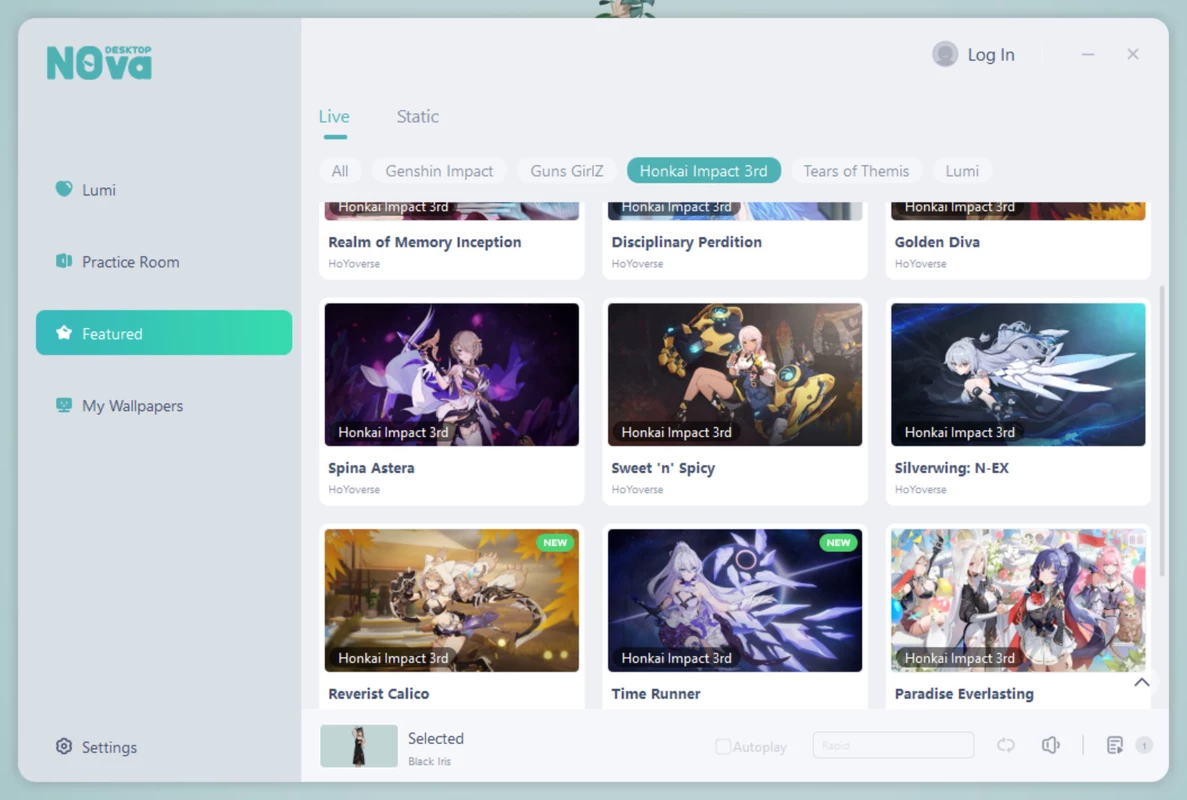Filter by Tears of Themis
The image size is (1187, 800).
pyautogui.click(x=856, y=171)
